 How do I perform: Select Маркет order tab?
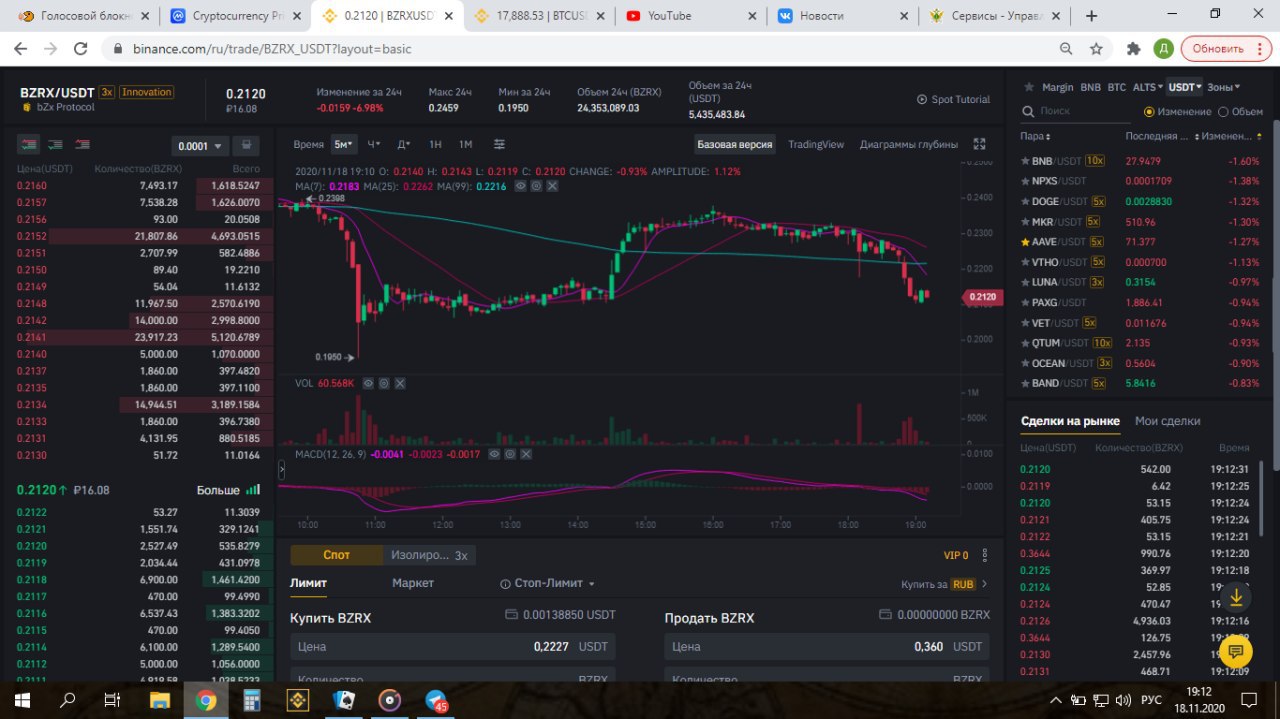pyautogui.click(x=413, y=583)
